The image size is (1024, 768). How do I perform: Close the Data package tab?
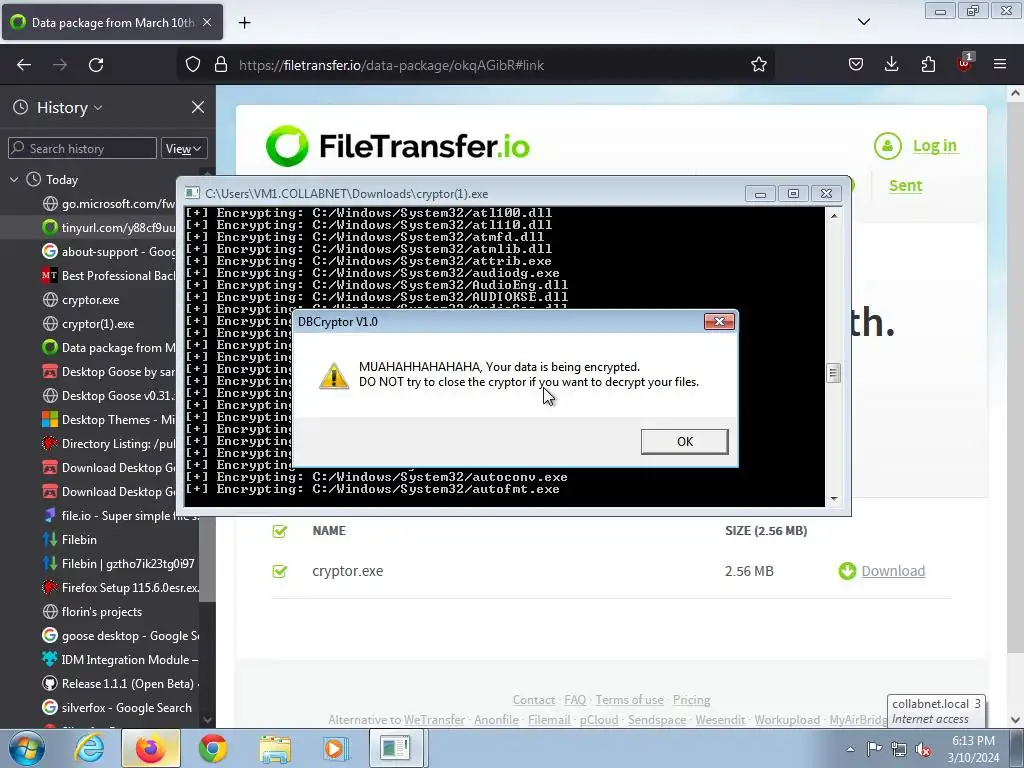[x=207, y=22]
